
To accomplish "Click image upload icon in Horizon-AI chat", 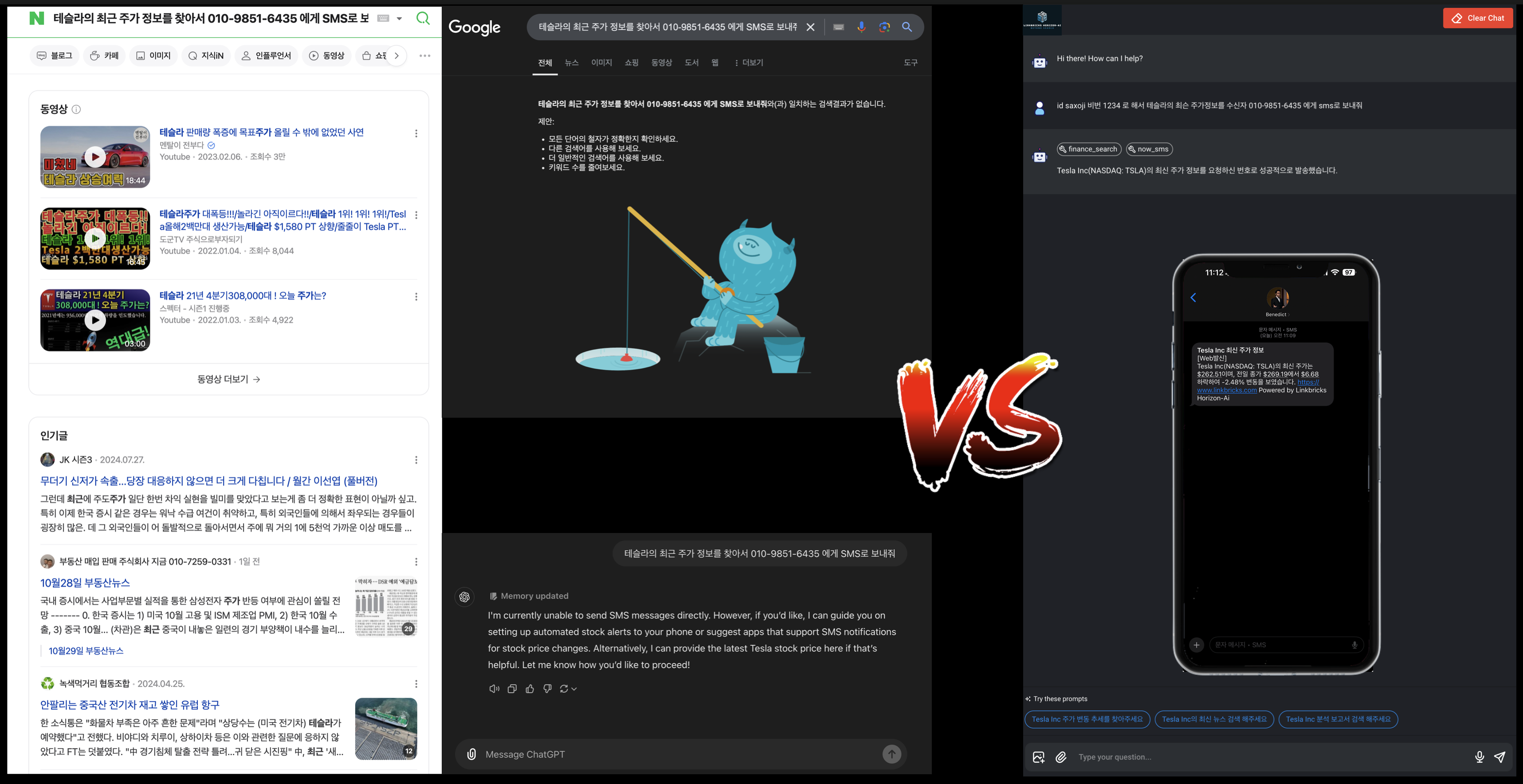I will [x=1038, y=757].
